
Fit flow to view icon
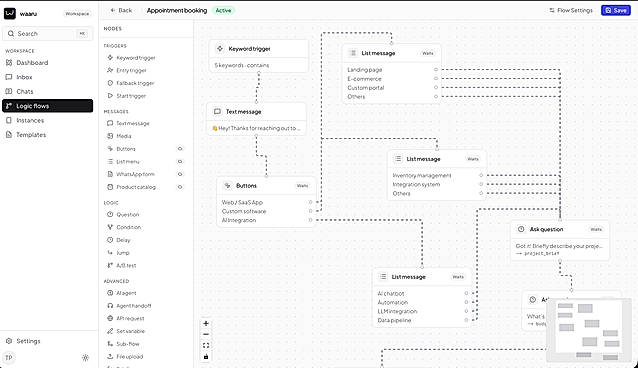[x=206, y=345]
